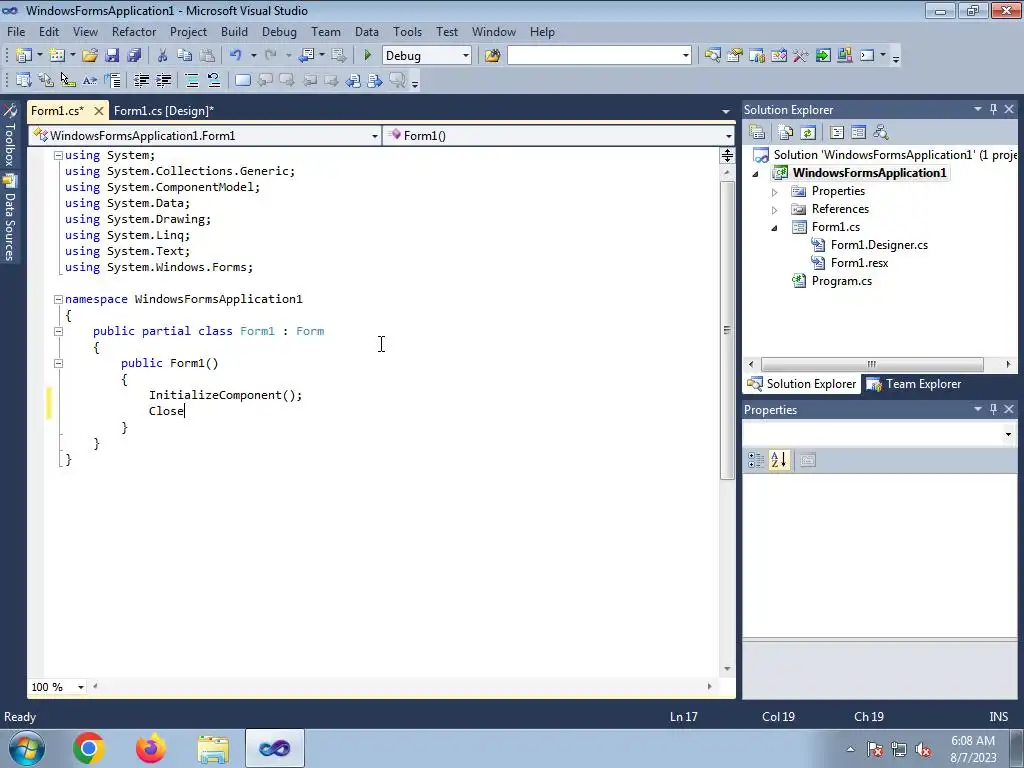Click View Code icon in Solution Explorer

tap(837, 133)
